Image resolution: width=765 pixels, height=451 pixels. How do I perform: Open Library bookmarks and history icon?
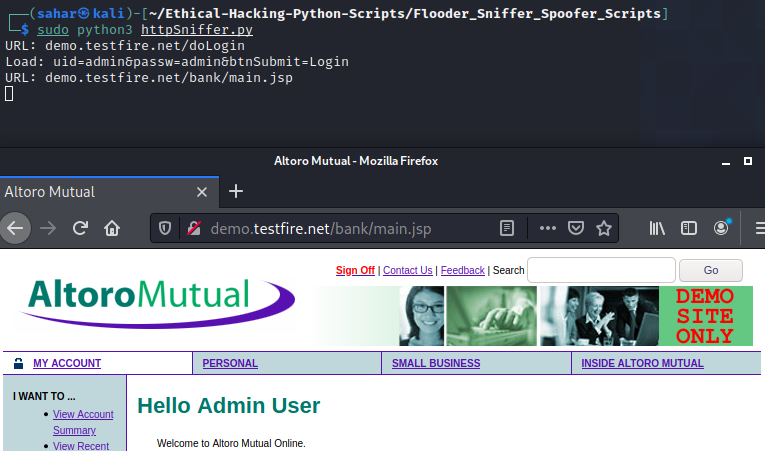(x=657, y=228)
